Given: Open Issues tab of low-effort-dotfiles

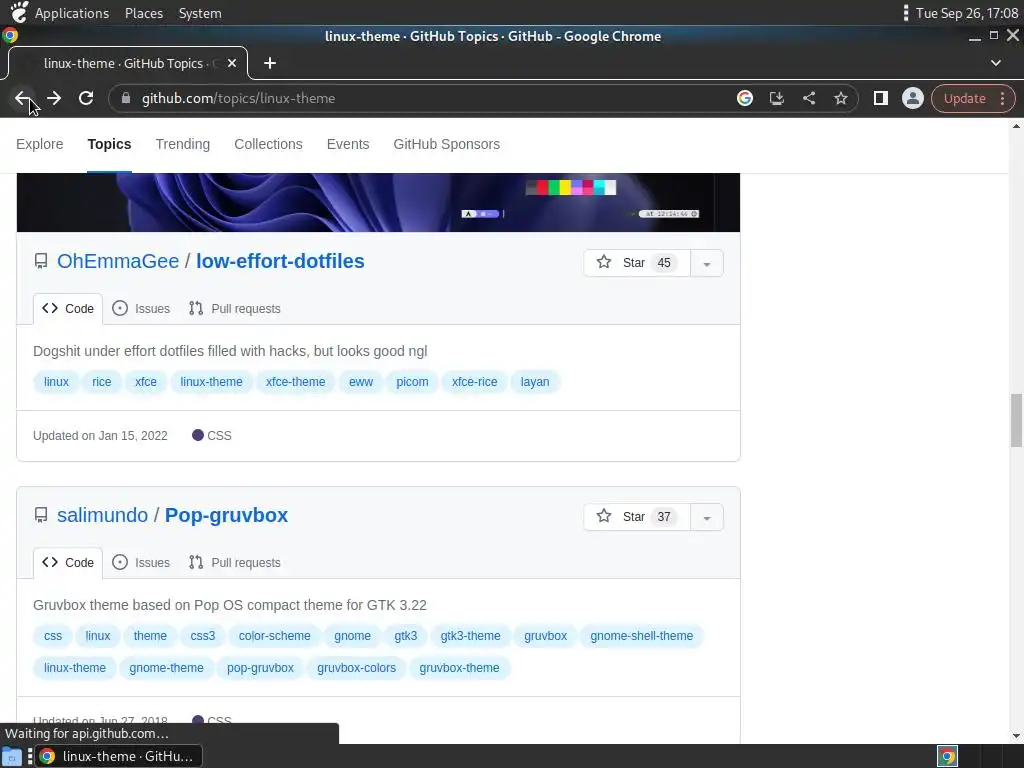Looking at the screenshot, I should click(x=141, y=309).
